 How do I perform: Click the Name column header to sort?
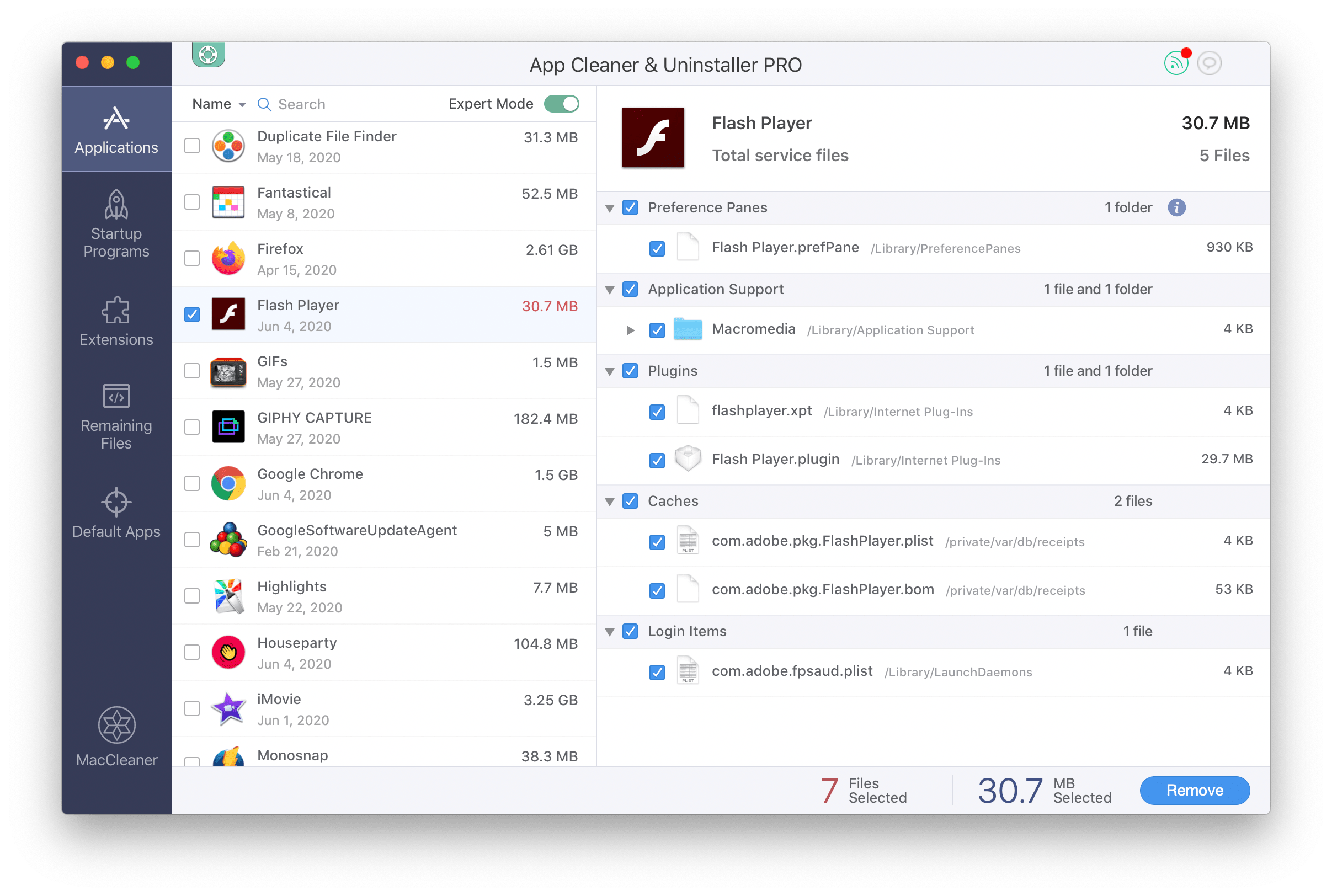[215, 103]
